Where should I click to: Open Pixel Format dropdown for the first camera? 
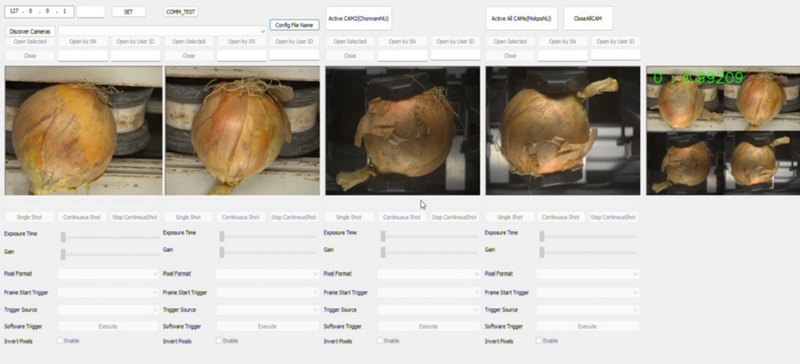pos(108,274)
